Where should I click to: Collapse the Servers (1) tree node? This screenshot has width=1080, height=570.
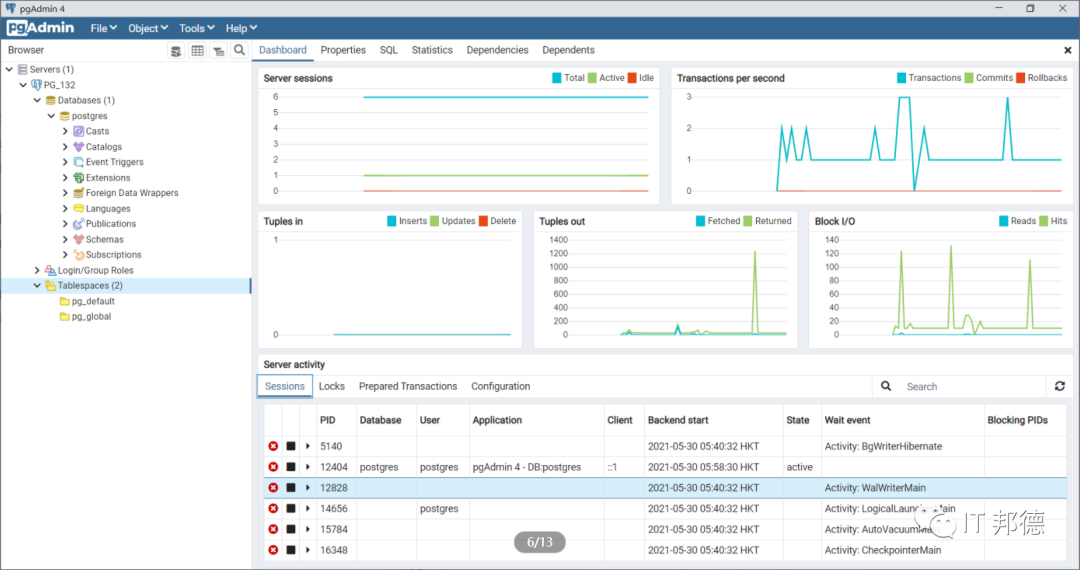[9, 69]
